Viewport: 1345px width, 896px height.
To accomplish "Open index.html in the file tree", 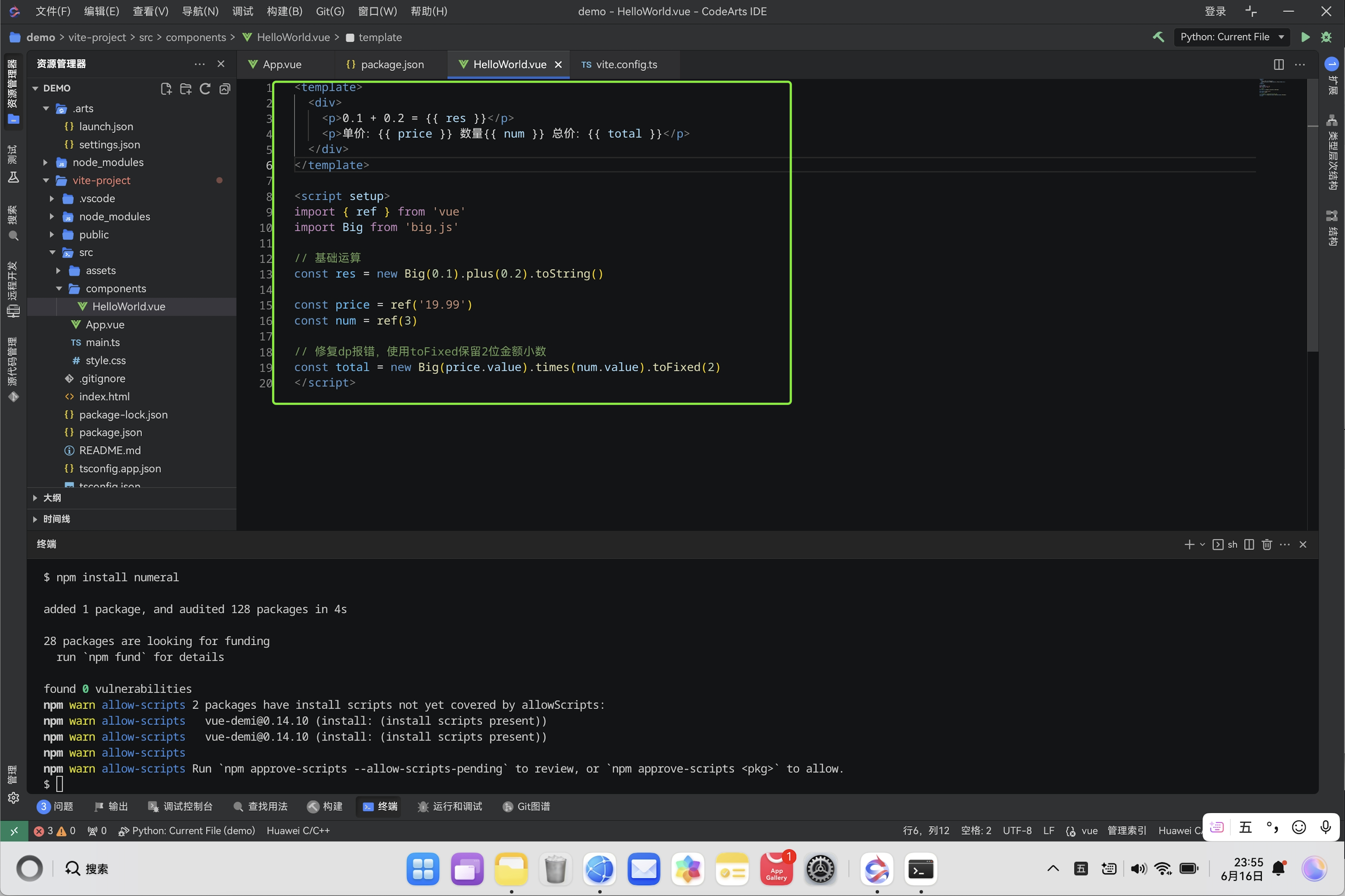I will [x=104, y=396].
